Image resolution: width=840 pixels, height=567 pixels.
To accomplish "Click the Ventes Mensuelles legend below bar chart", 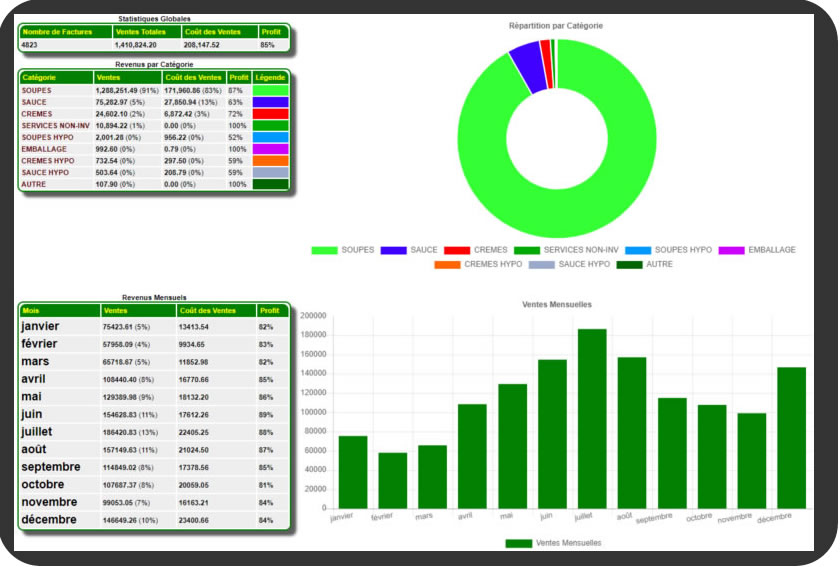I will click(x=553, y=543).
